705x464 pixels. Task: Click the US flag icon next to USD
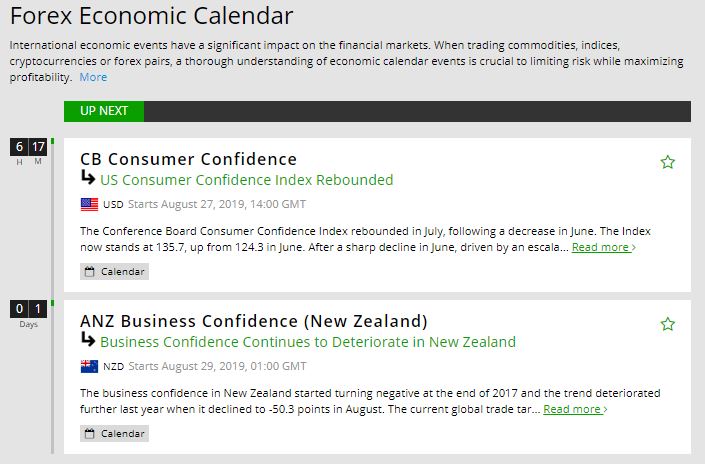89,204
